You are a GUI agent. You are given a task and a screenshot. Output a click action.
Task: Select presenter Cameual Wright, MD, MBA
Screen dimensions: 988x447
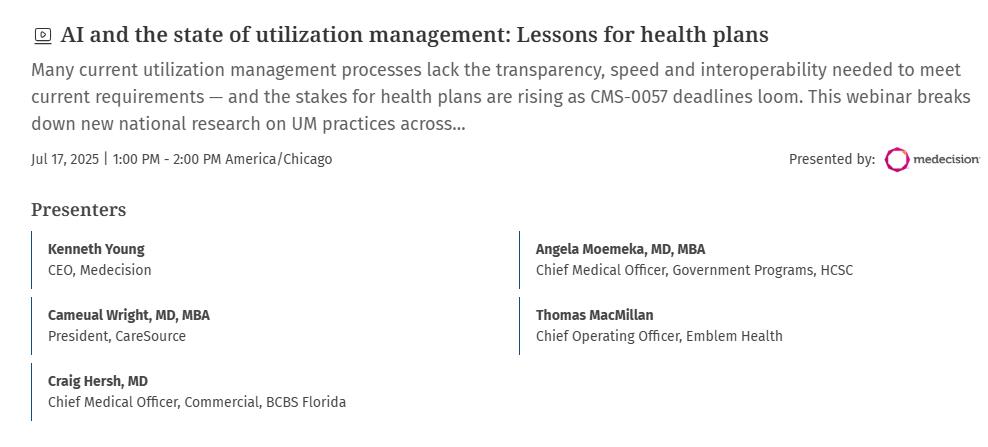[129, 315]
